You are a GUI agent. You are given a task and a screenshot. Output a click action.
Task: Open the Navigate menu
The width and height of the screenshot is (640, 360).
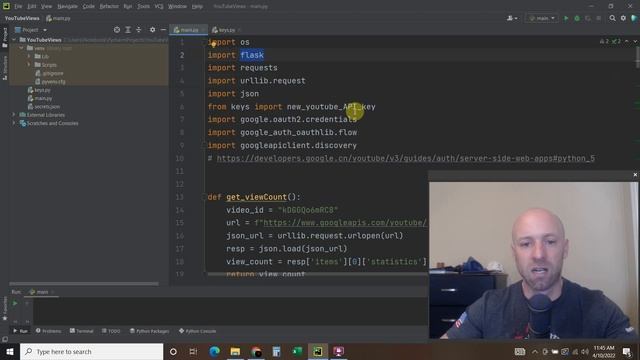tap(67, 7)
